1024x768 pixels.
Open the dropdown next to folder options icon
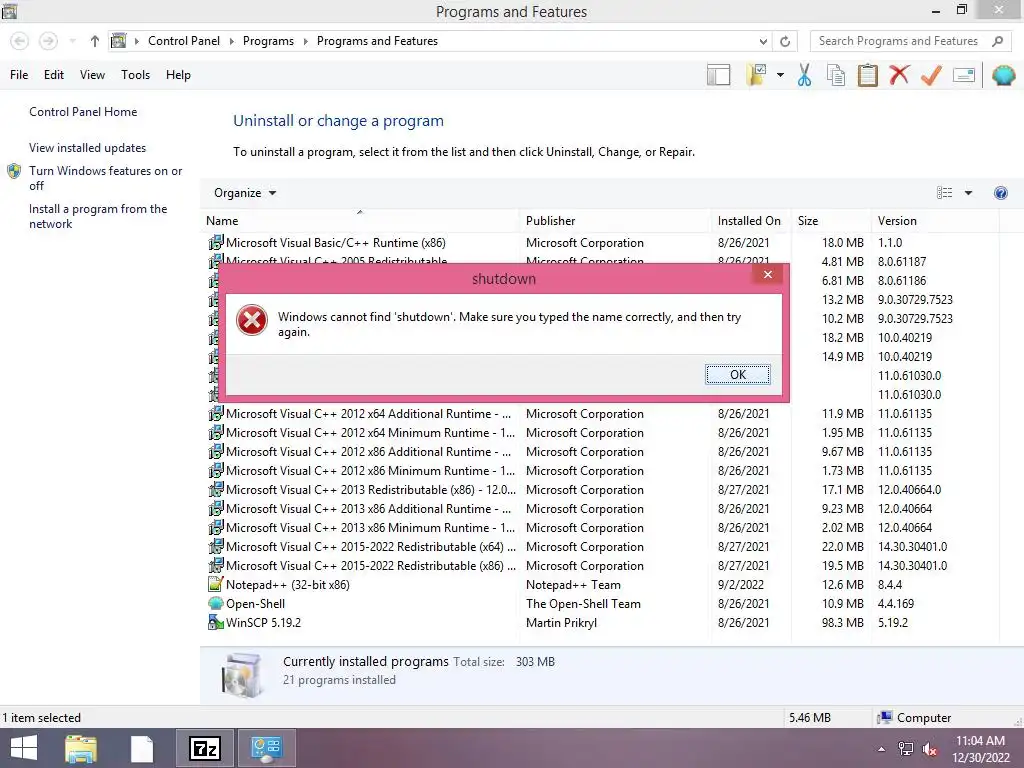pyautogui.click(x=780, y=75)
